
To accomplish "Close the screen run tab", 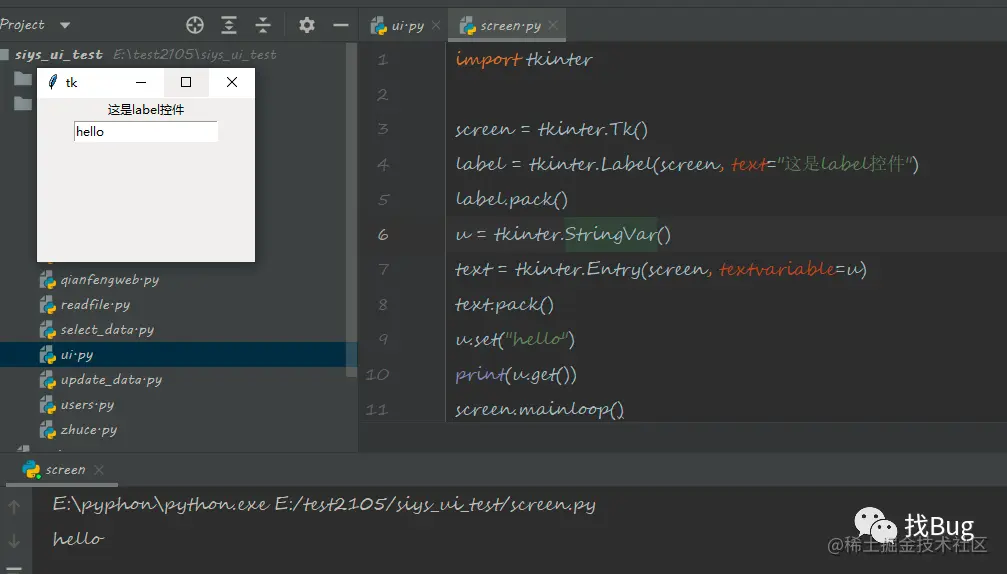I will point(99,470).
